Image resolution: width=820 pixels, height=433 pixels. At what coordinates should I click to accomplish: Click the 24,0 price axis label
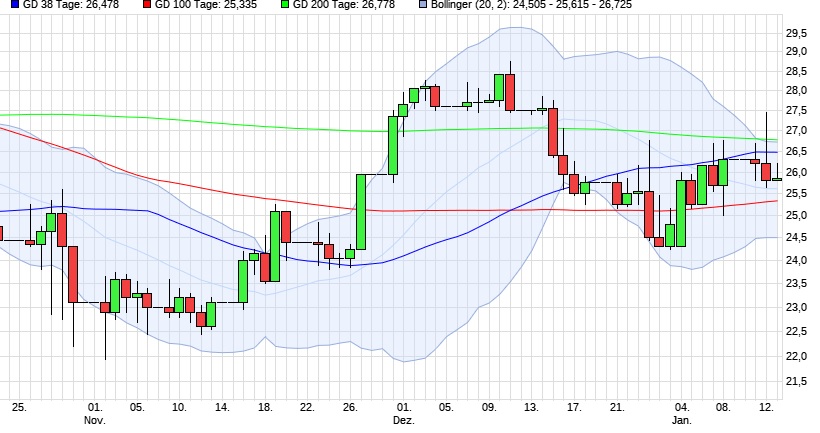(x=796, y=260)
